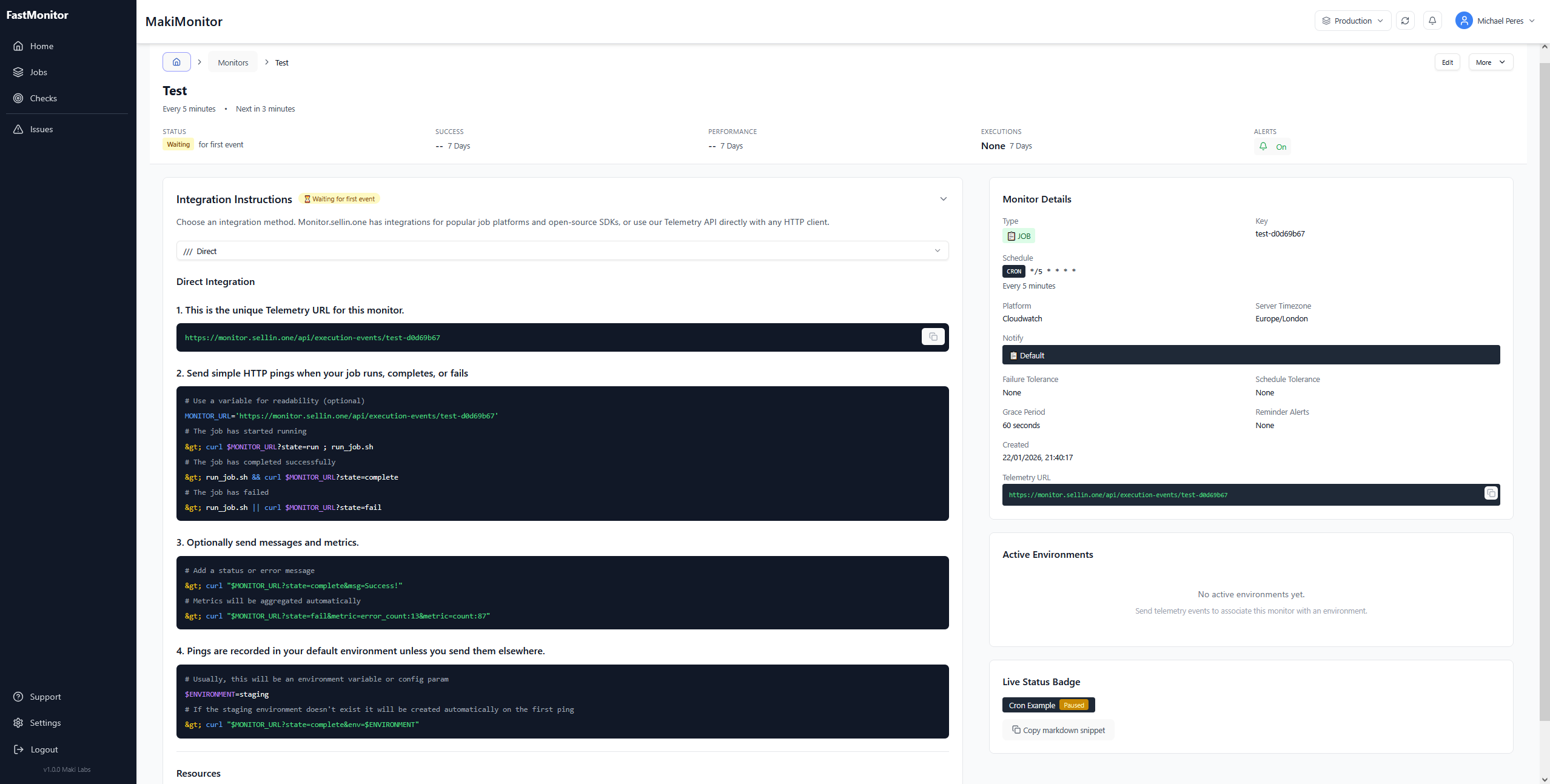
Task: Select the Jobs icon in the sidebar
Action: (x=19, y=72)
